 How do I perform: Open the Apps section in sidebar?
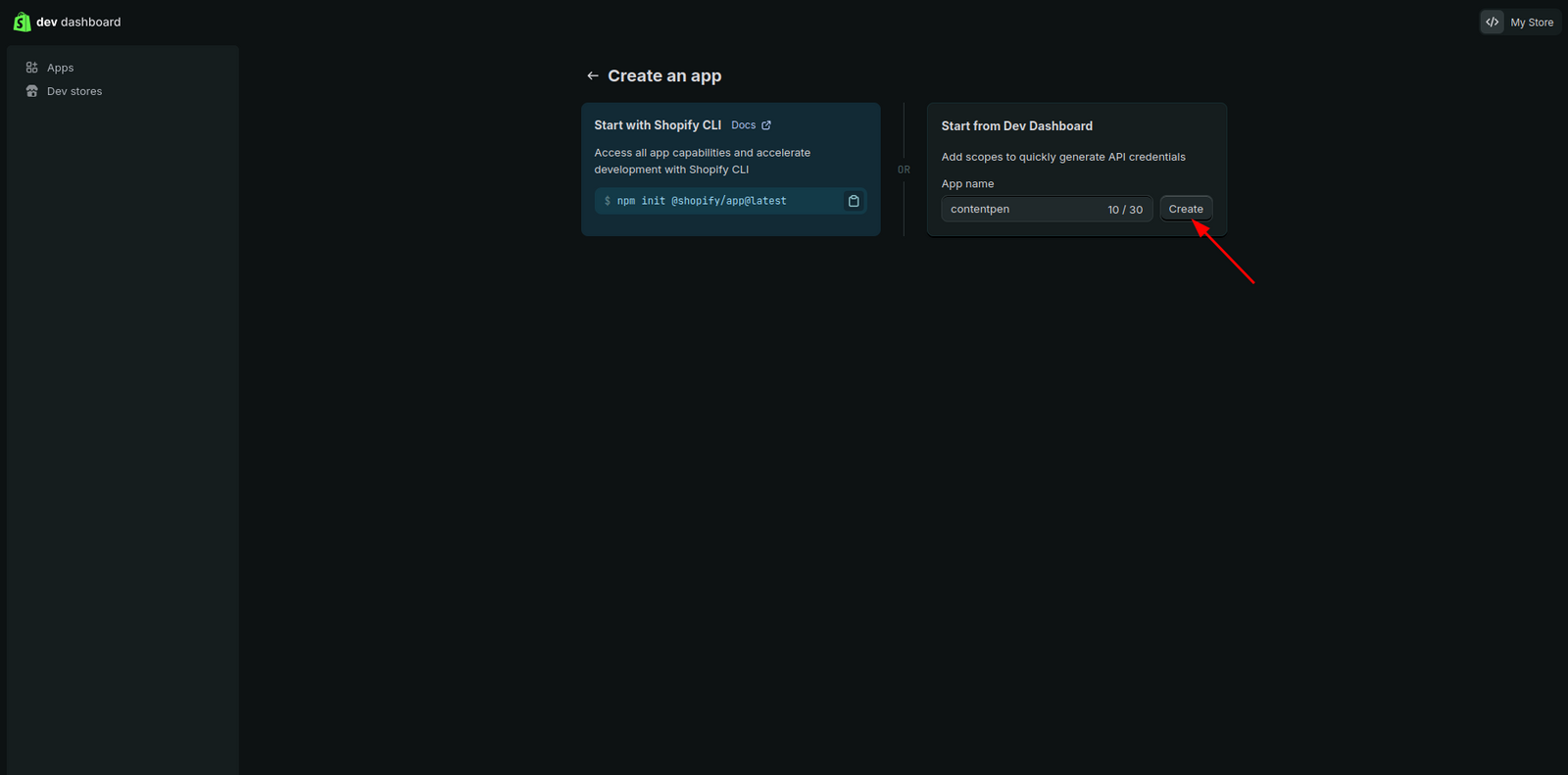click(60, 68)
